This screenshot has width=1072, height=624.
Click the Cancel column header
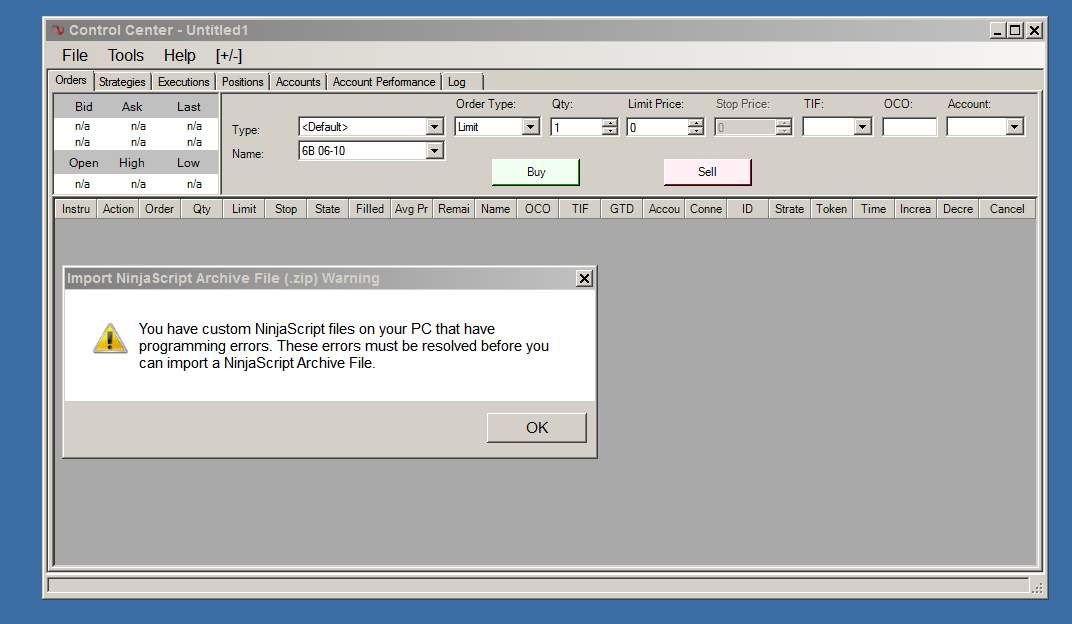click(x=1007, y=209)
